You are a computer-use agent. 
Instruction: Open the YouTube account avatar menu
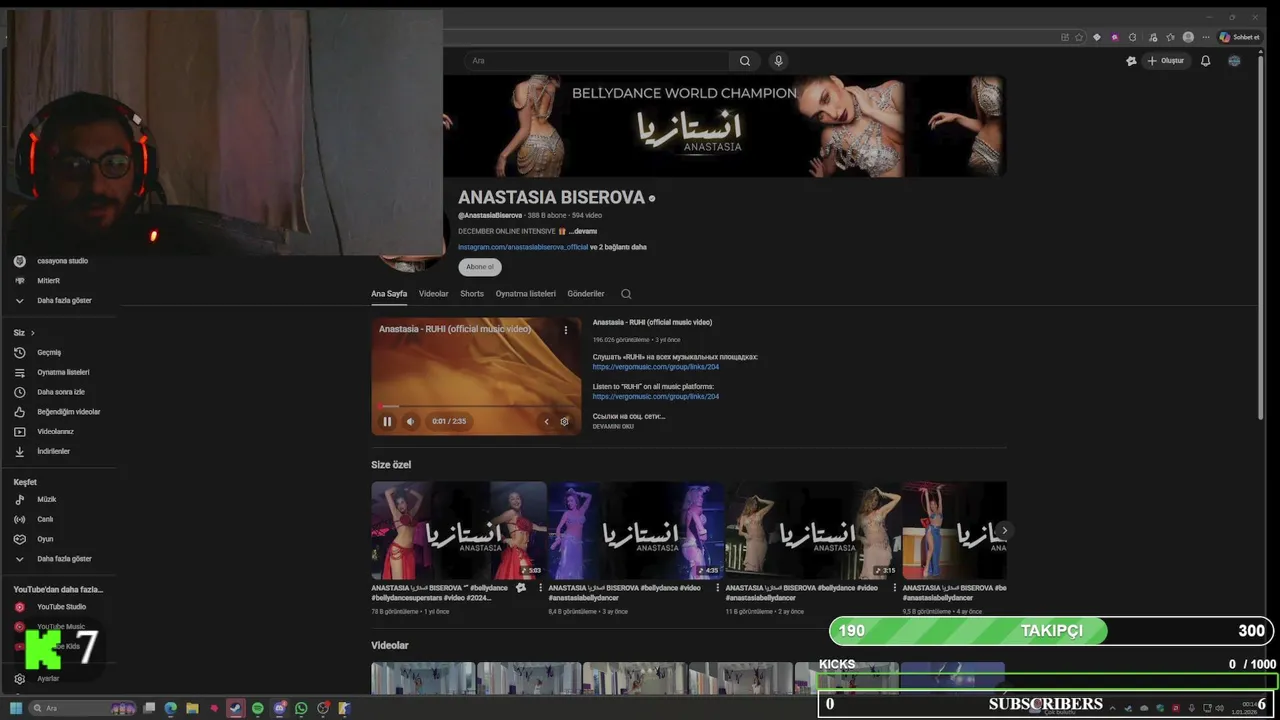click(x=1234, y=61)
